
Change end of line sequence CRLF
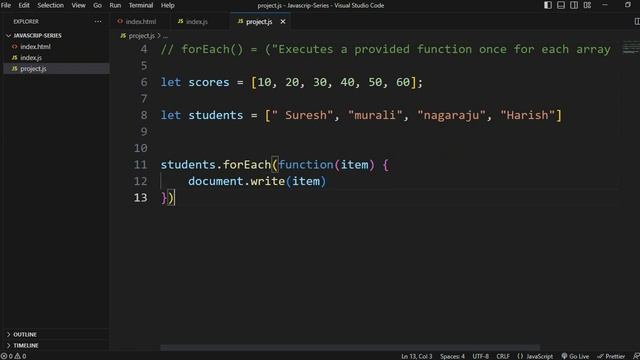click(x=503, y=356)
